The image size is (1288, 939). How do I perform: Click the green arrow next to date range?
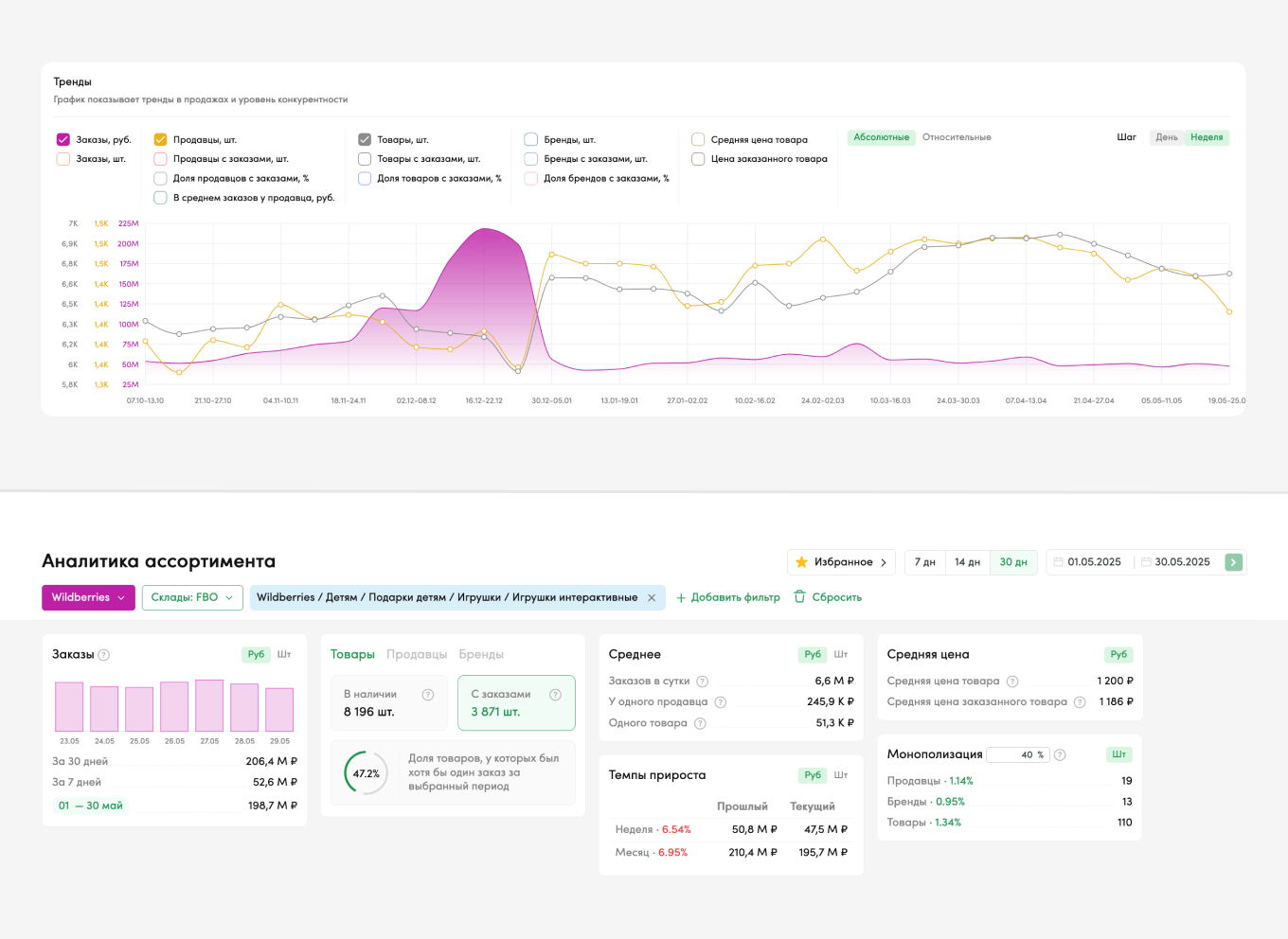pos(1233,562)
